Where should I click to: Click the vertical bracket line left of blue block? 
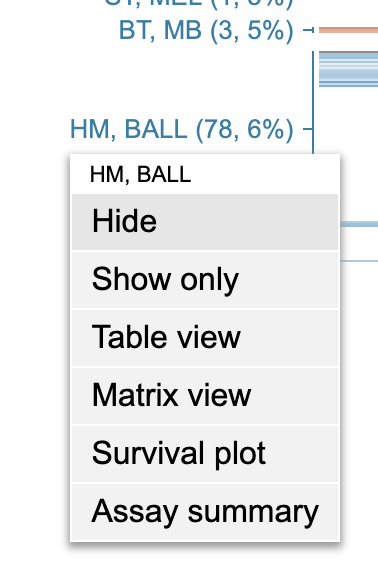click(313, 103)
